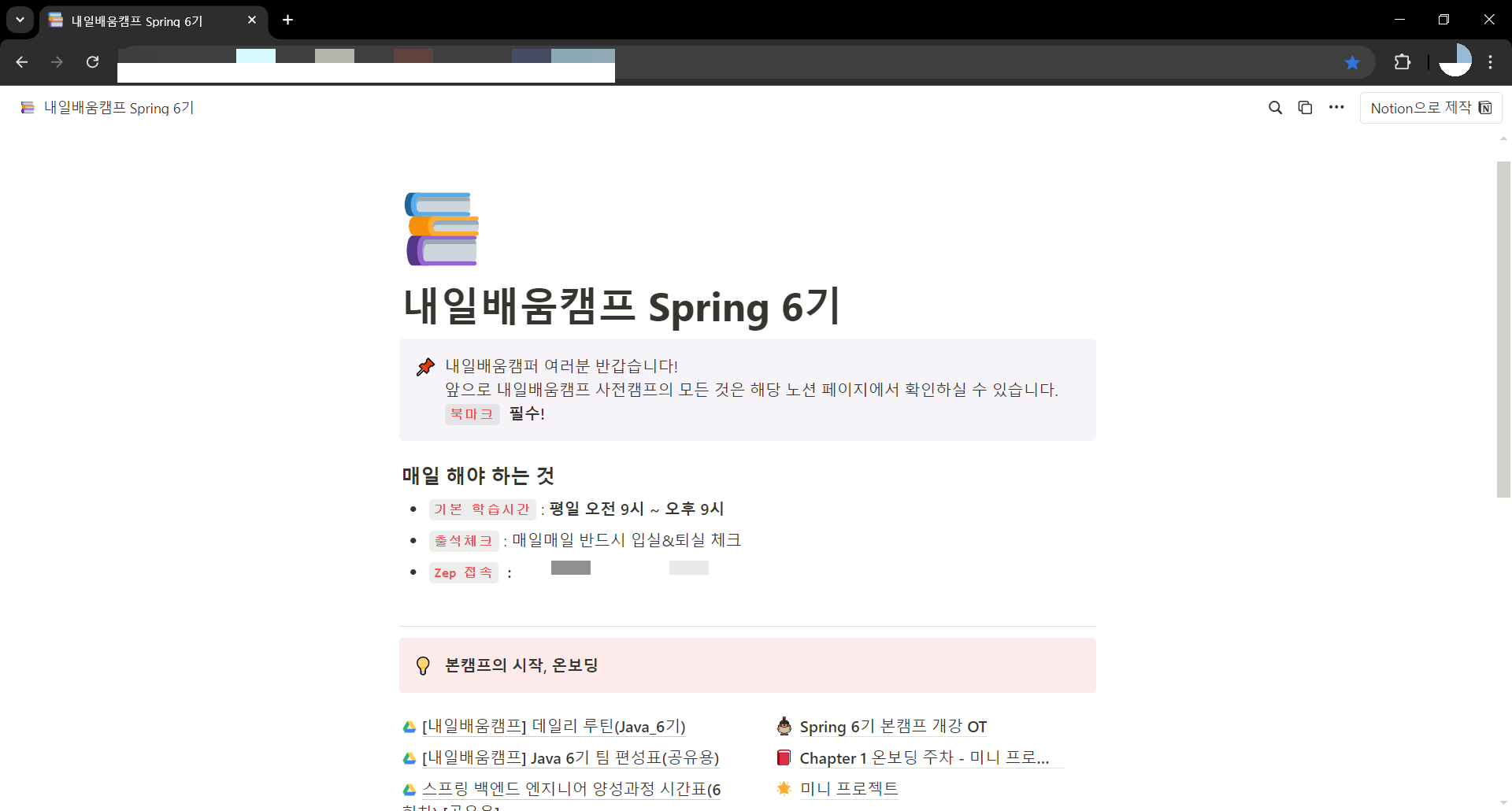Open the Chrome tab search dropdown arrow

[20, 20]
